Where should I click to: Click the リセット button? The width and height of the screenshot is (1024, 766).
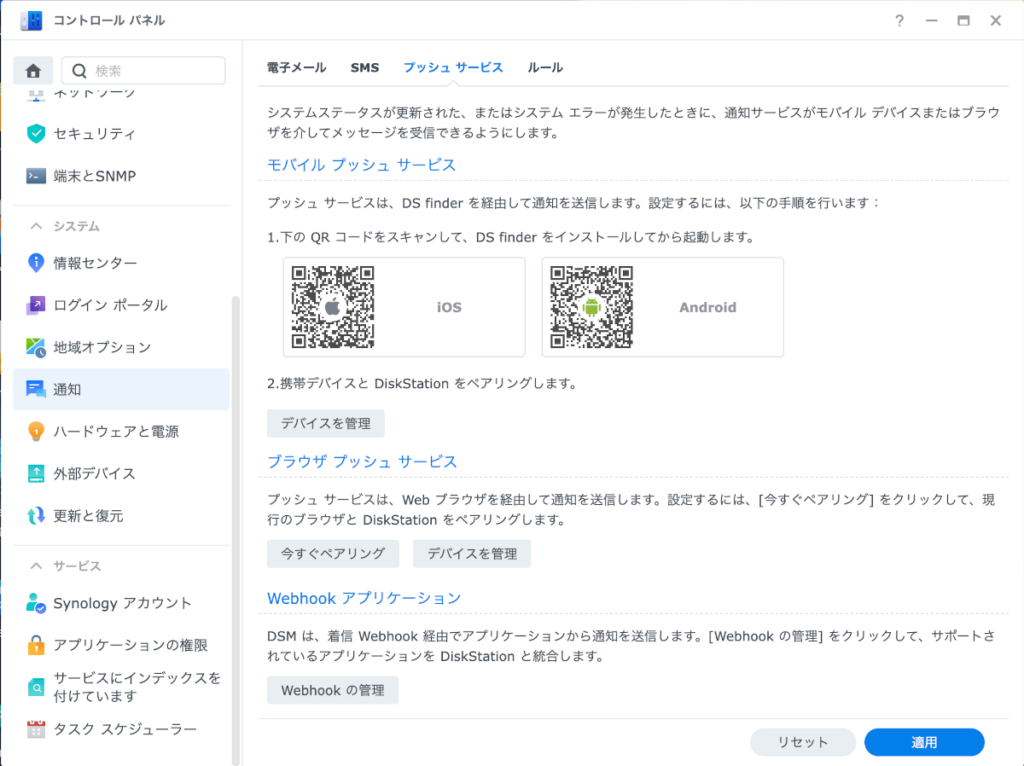tap(803, 742)
